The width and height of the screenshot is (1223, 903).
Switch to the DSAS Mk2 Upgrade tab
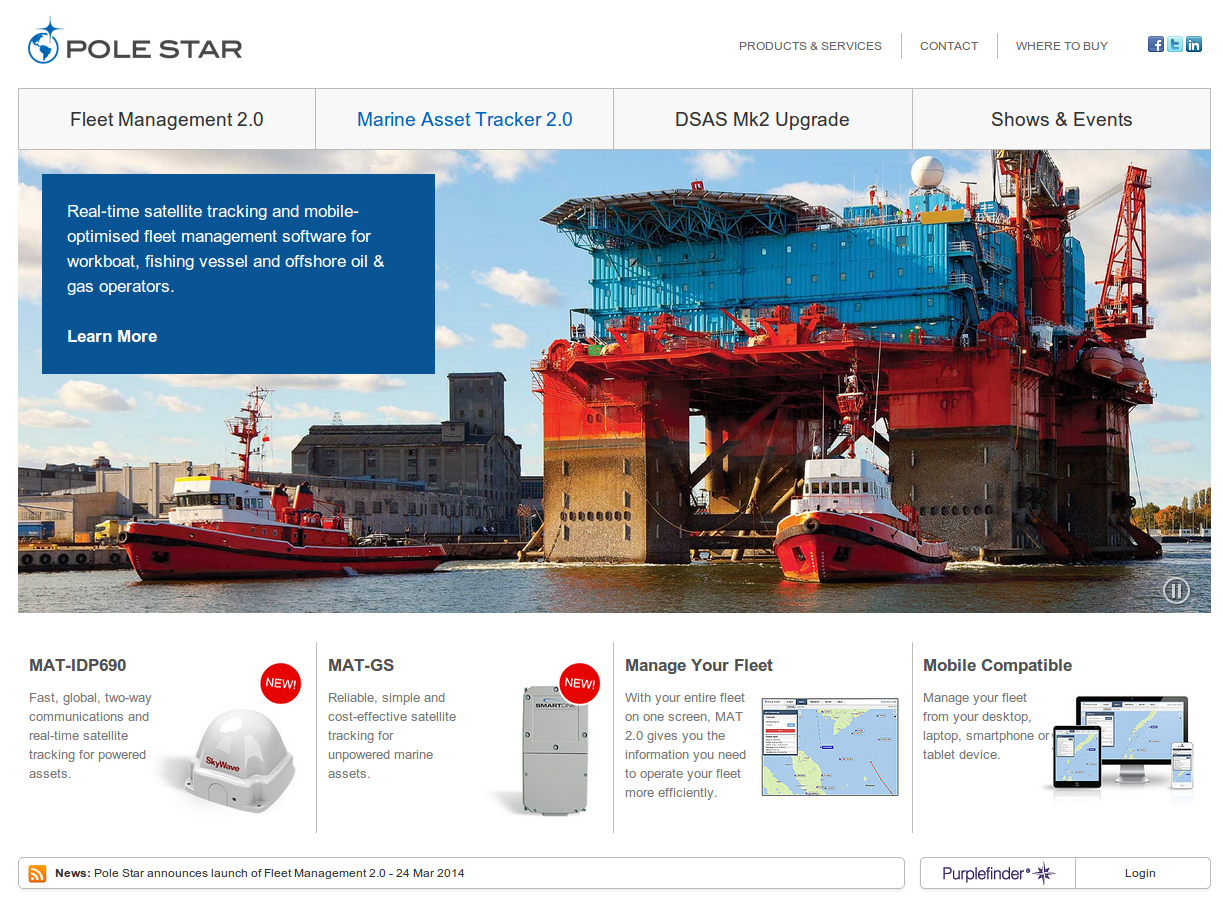pyautogui.click(x=762, y=119)
